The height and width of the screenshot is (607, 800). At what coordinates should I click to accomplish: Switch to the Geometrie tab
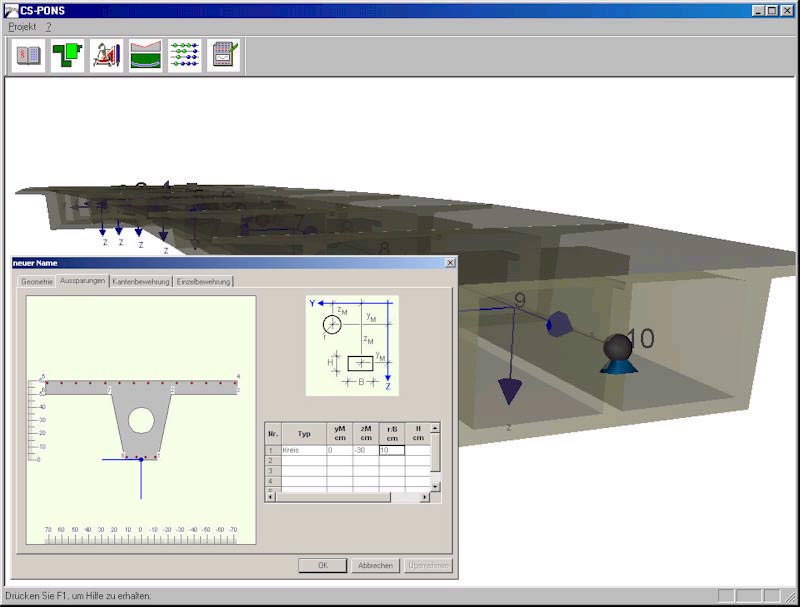[37, 282]
